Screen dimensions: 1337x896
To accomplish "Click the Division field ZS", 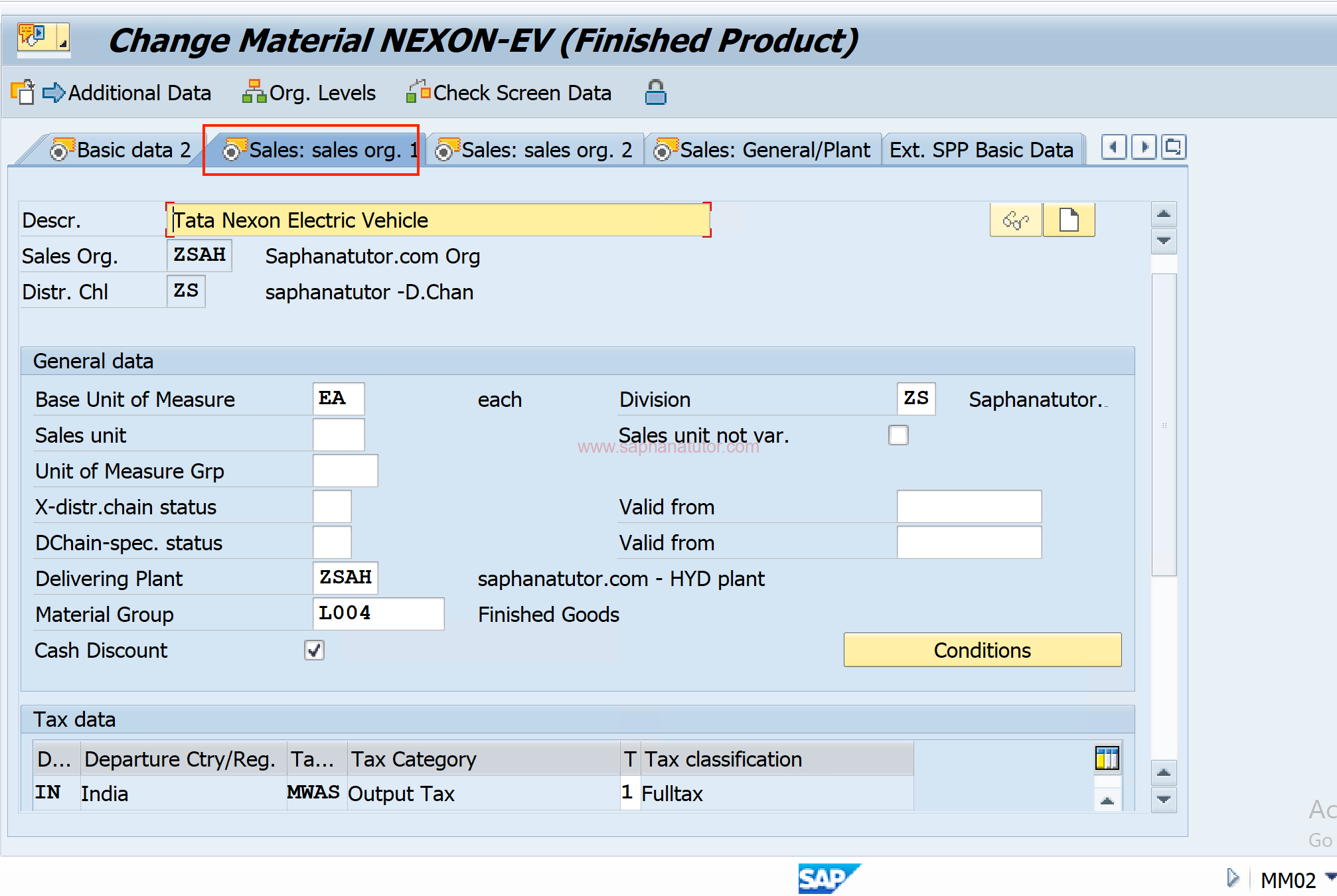I will (x=916, y=399).
